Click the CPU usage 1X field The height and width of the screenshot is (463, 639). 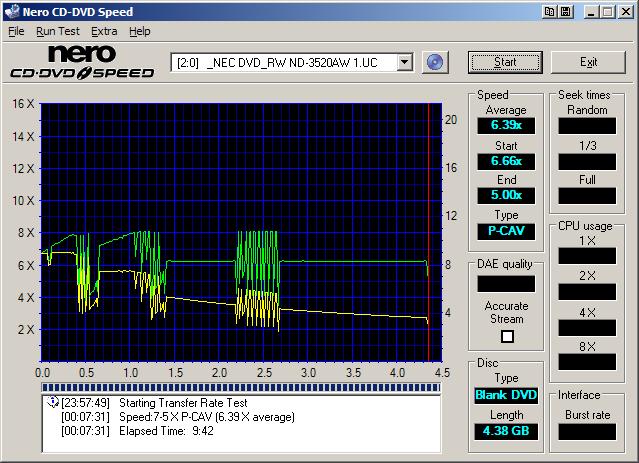click(587, 256)
